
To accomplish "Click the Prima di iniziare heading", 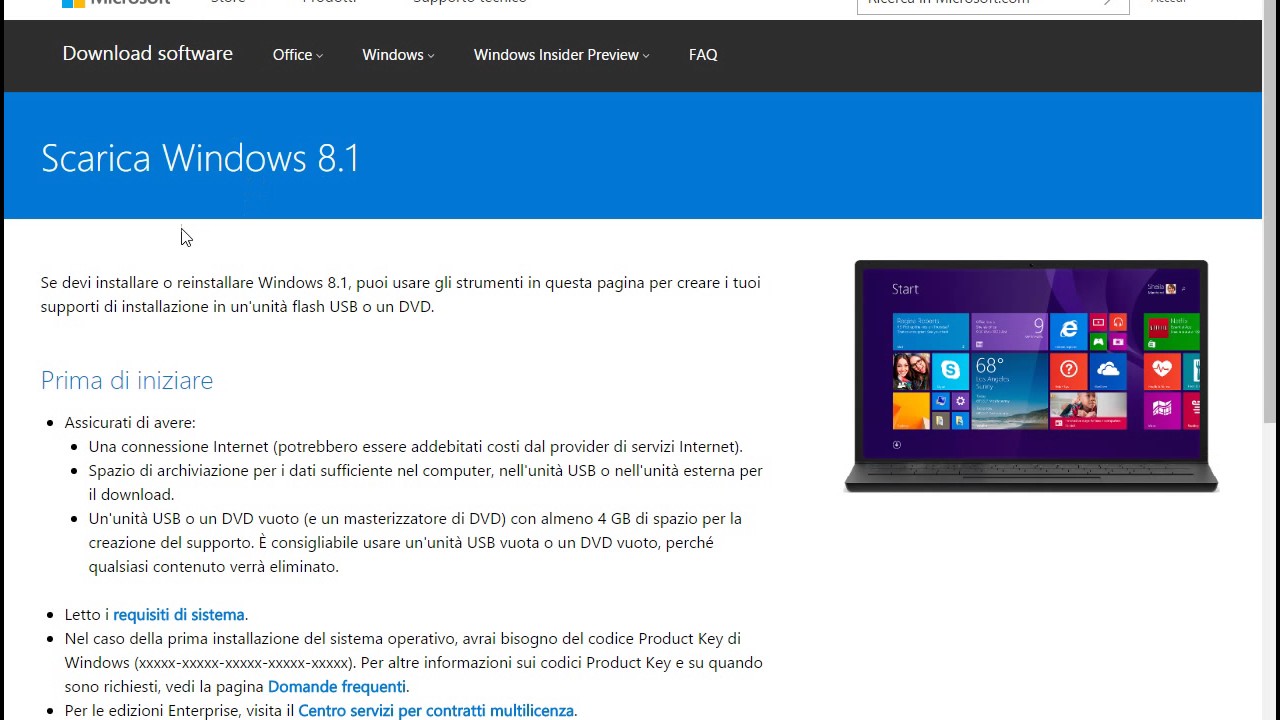I will [x=127, y=380].
